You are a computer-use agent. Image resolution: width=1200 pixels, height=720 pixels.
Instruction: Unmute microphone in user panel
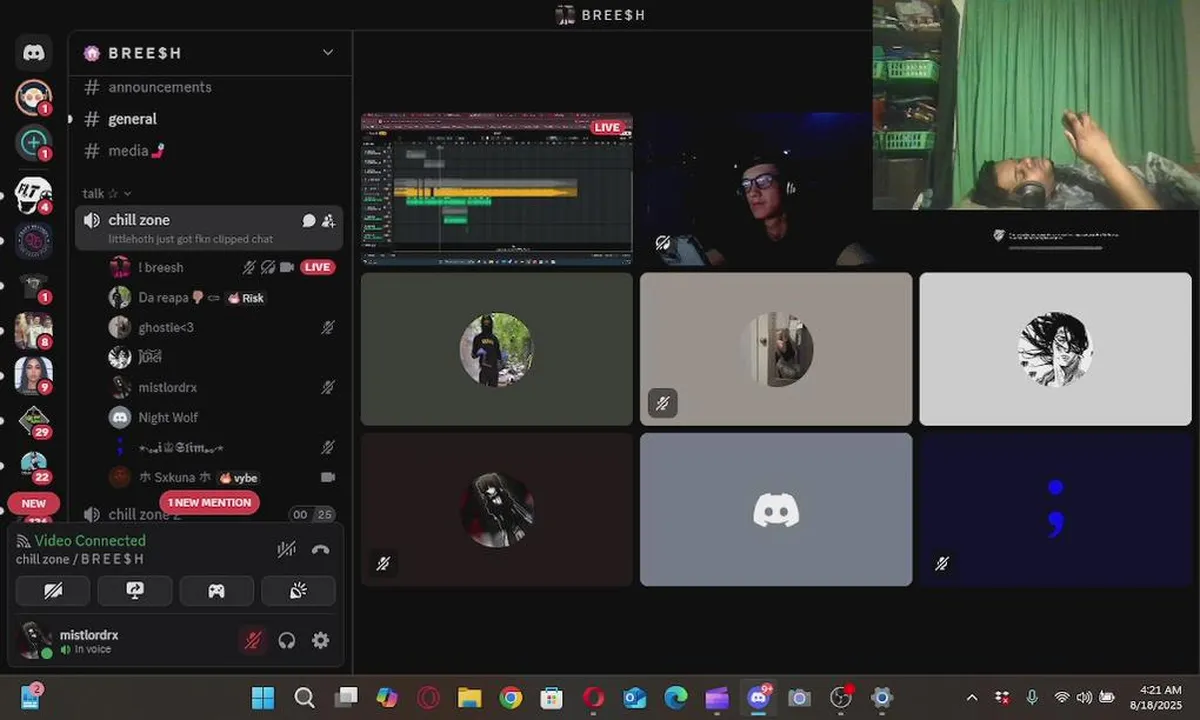click(x=253, y=640)
